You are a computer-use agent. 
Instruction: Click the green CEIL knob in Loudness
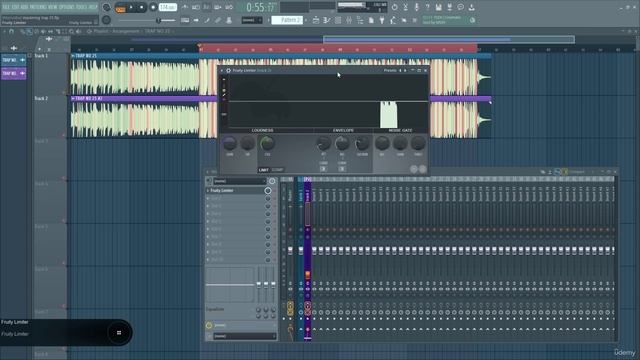point(267,143)
